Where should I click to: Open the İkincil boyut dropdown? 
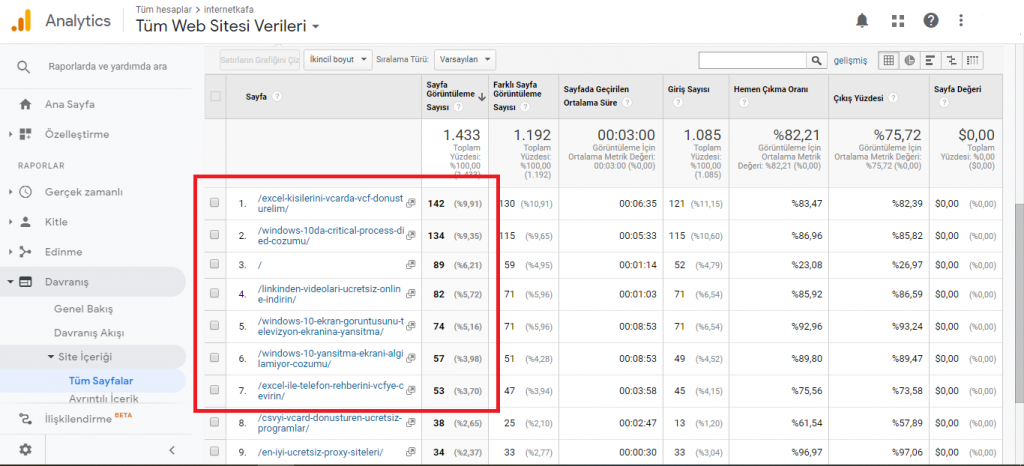338,59
